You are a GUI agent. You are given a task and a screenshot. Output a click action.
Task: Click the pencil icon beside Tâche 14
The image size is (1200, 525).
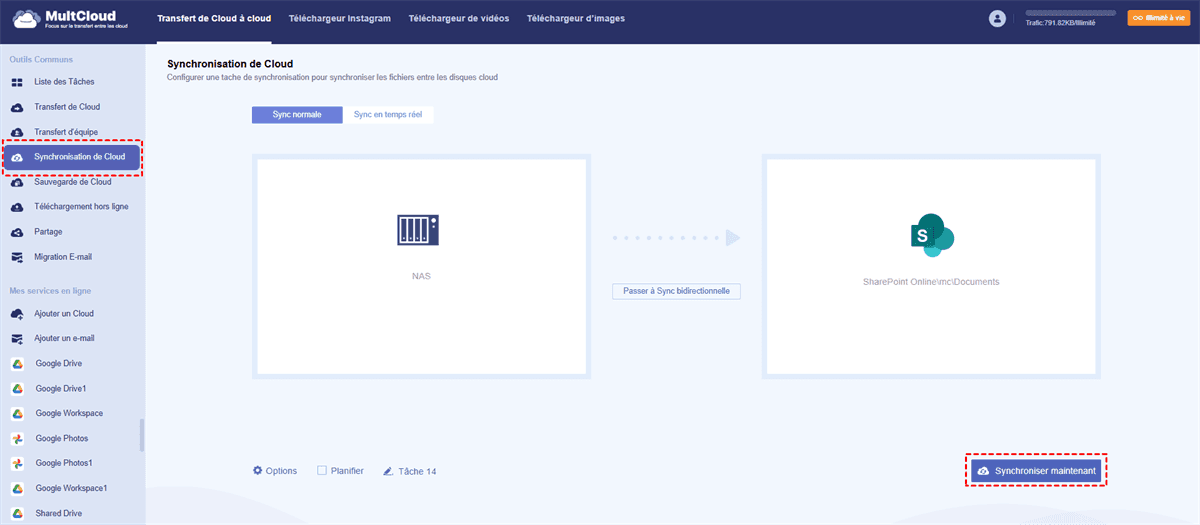click(x=388, y=471)
